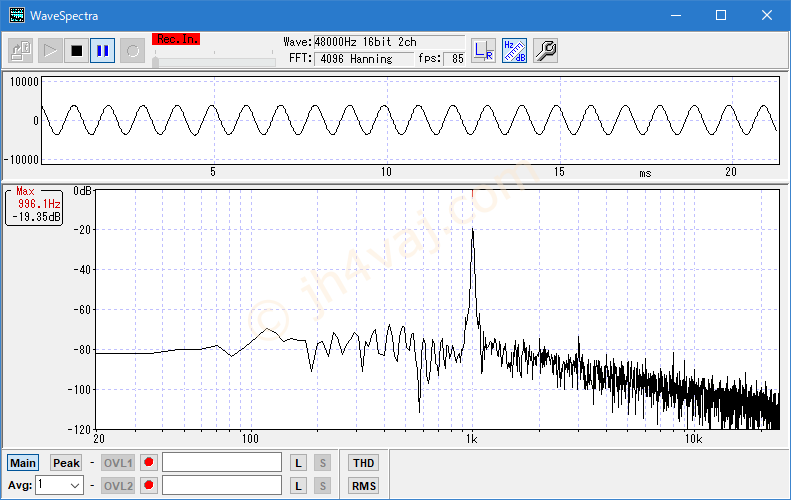Screen dimensions: 791x500
Task: Click the red Rec. In. indicator
Action: tap(176, 39)
